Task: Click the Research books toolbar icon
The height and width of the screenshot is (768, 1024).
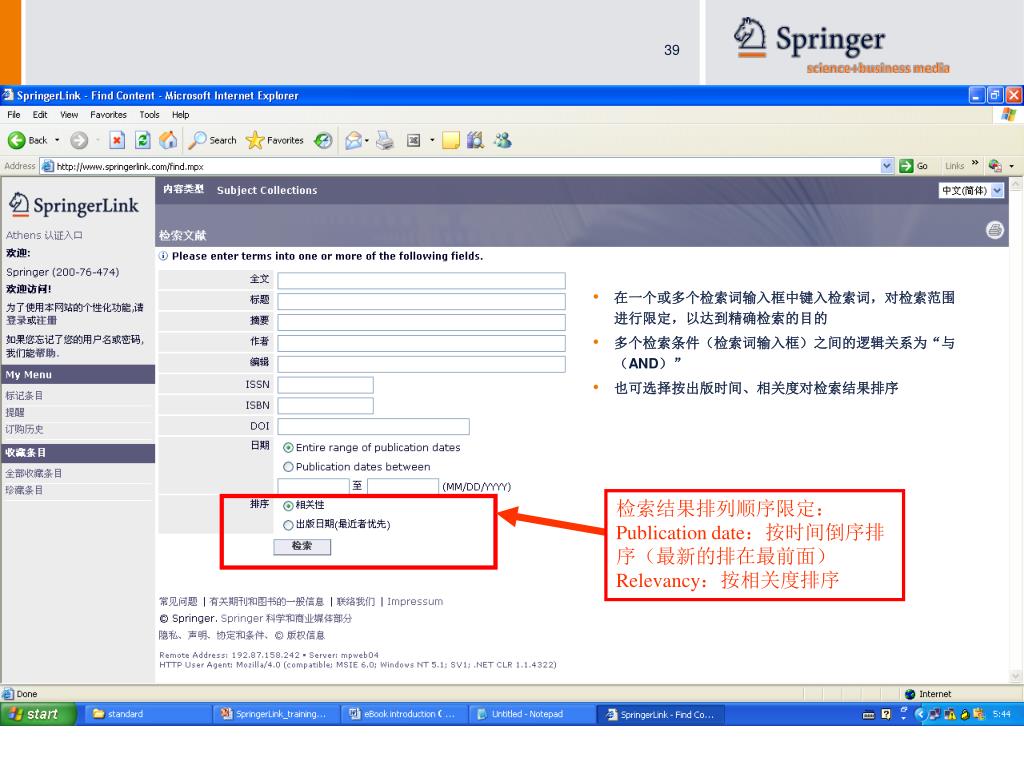Action: 475,140
